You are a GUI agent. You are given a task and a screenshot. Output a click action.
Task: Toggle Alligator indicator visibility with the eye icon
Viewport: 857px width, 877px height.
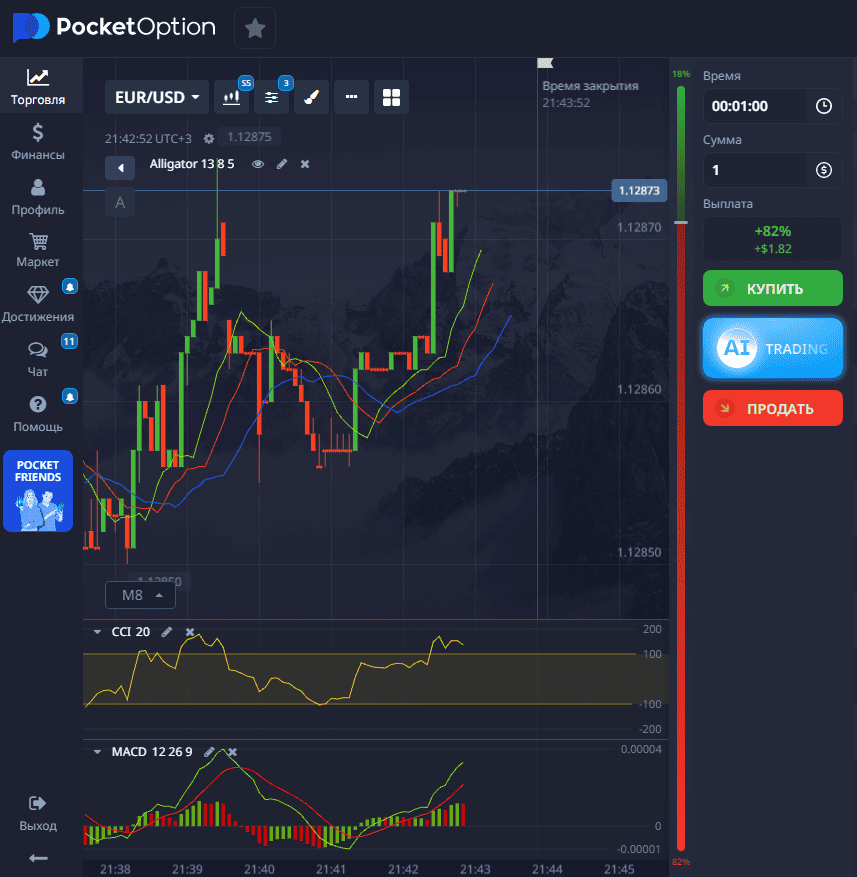(x=258, y=164)
